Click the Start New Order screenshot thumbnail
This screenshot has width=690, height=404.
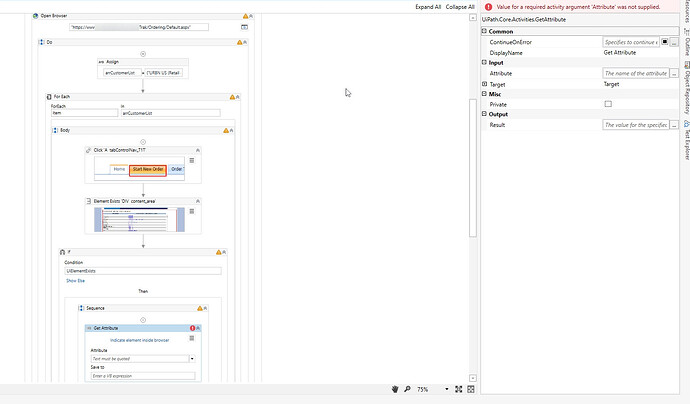tap(139, 169)
